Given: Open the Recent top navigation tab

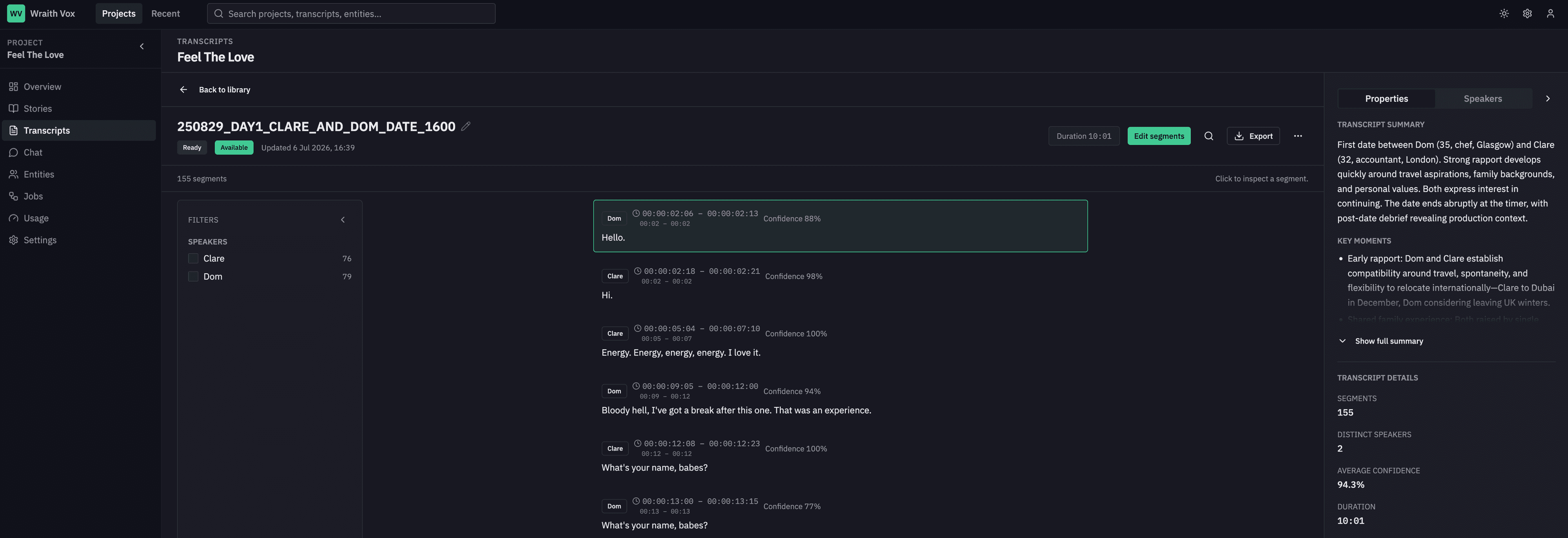Looking at the screenshot, I should click(x=165, y=13).
